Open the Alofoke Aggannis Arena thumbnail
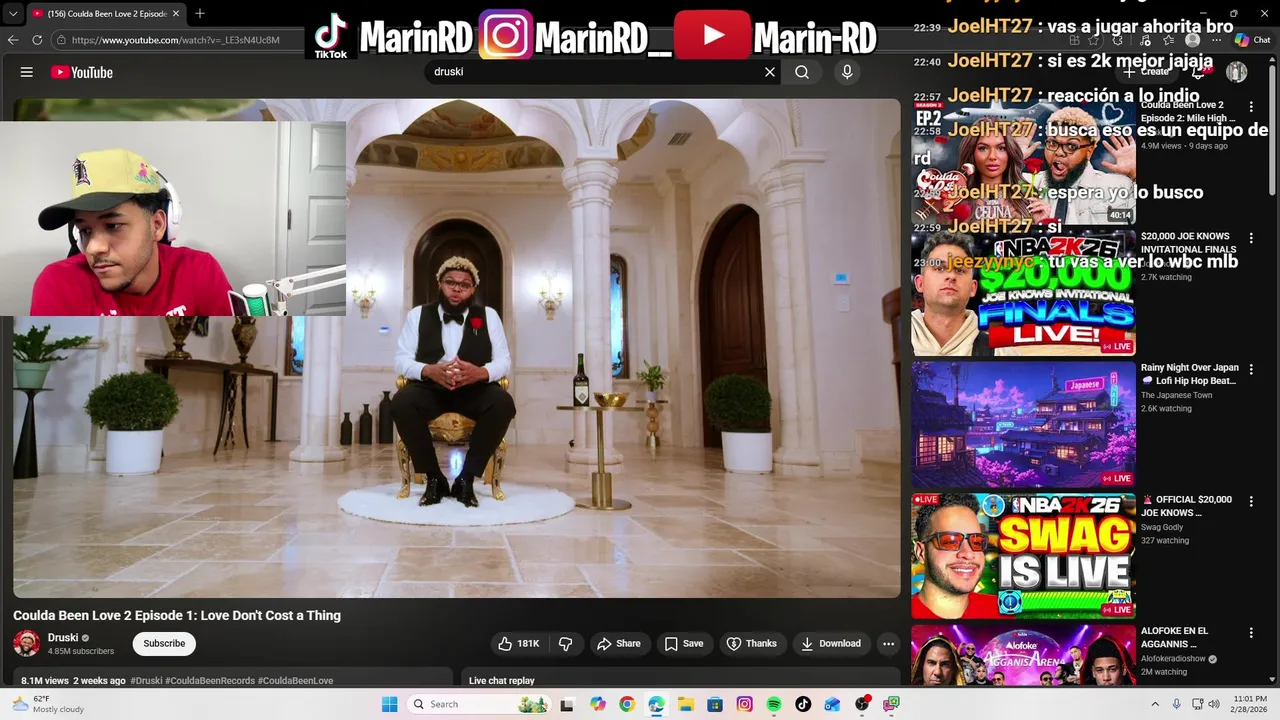This screenshot has height=720, width=1280. tap(1023, 655)
